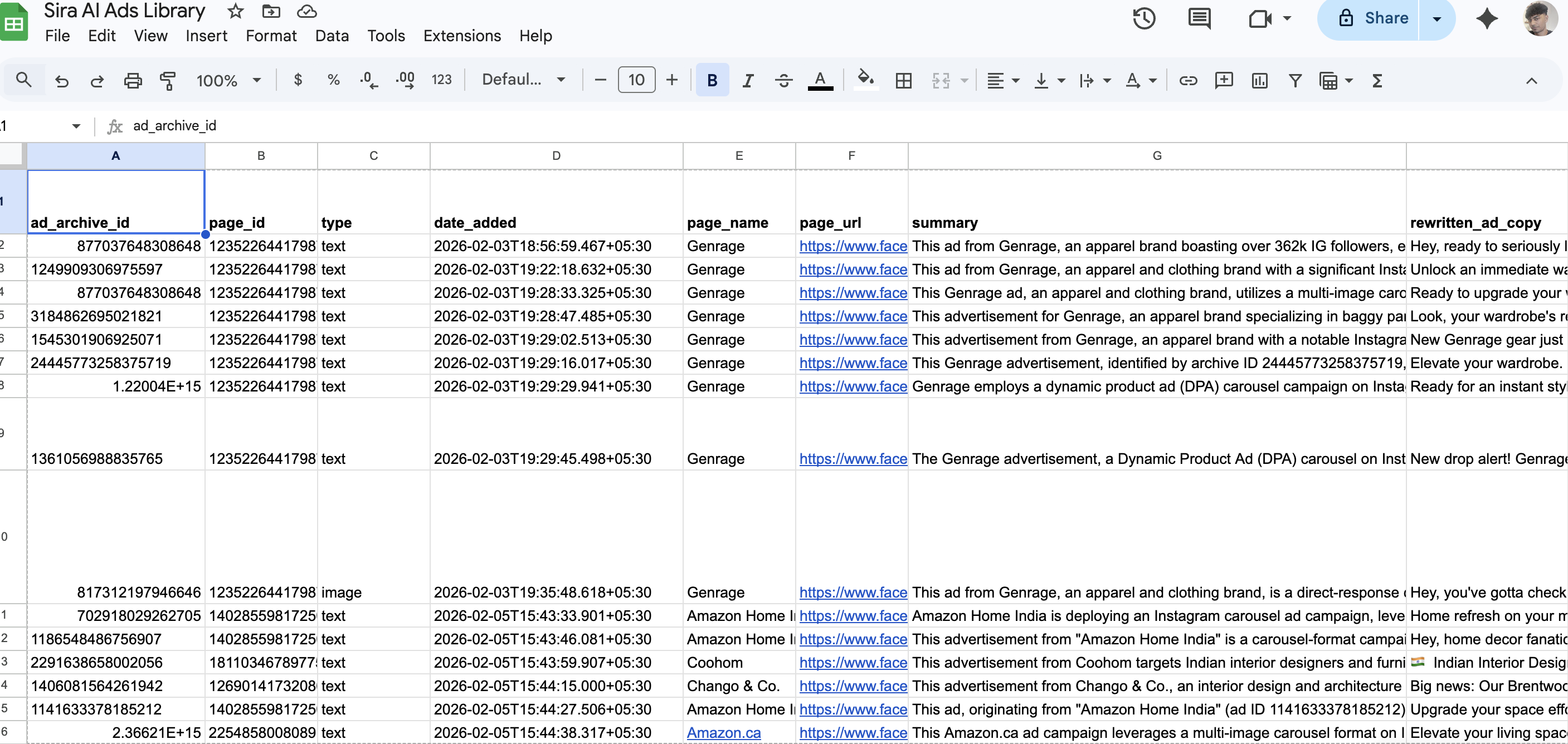Image resolution: width=1568 pixels, height=744 pixels.
Task: Open the Format menu
Action: coord(271,36)
